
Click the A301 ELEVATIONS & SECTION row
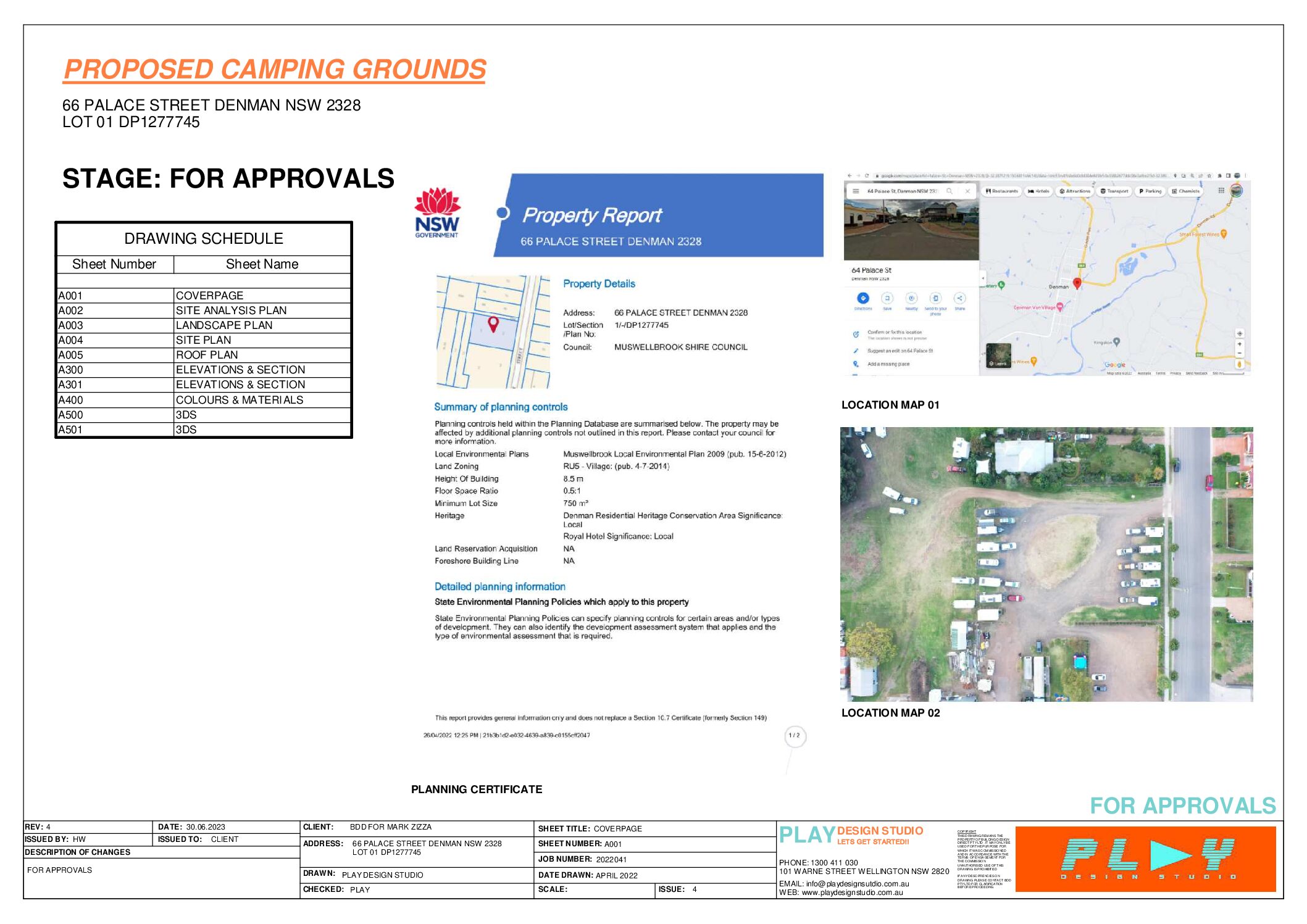coord(204,385)
